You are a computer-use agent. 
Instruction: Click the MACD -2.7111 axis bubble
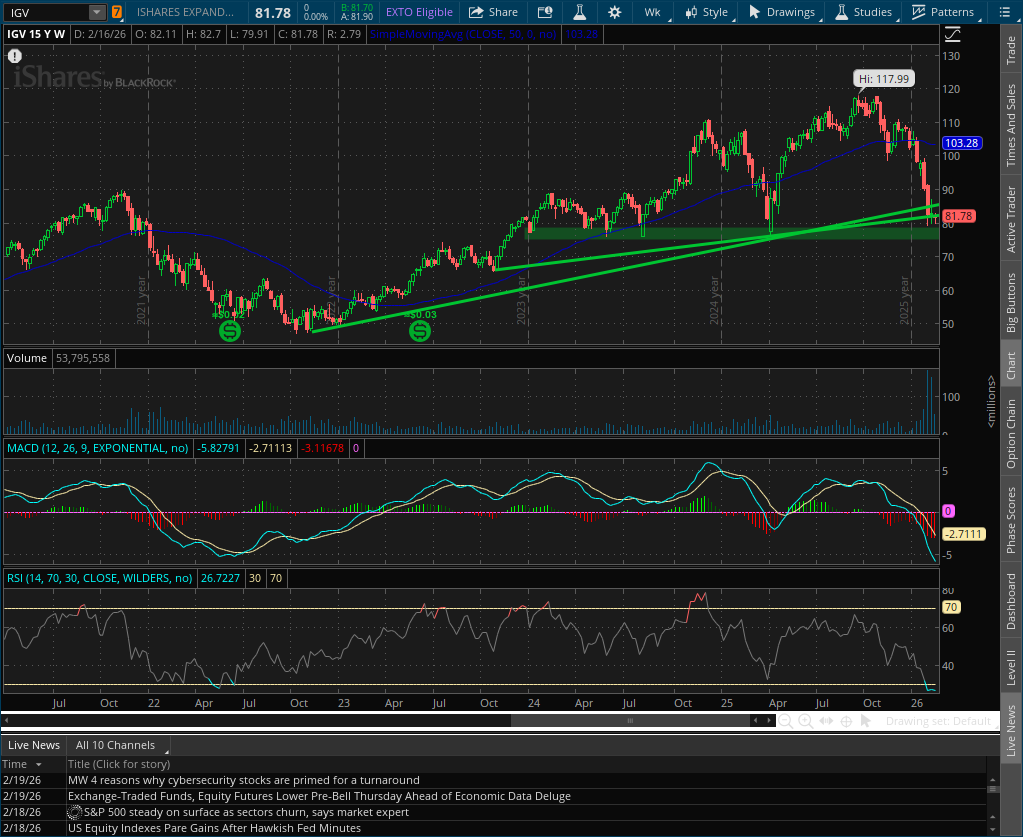[x=964, y=534]
